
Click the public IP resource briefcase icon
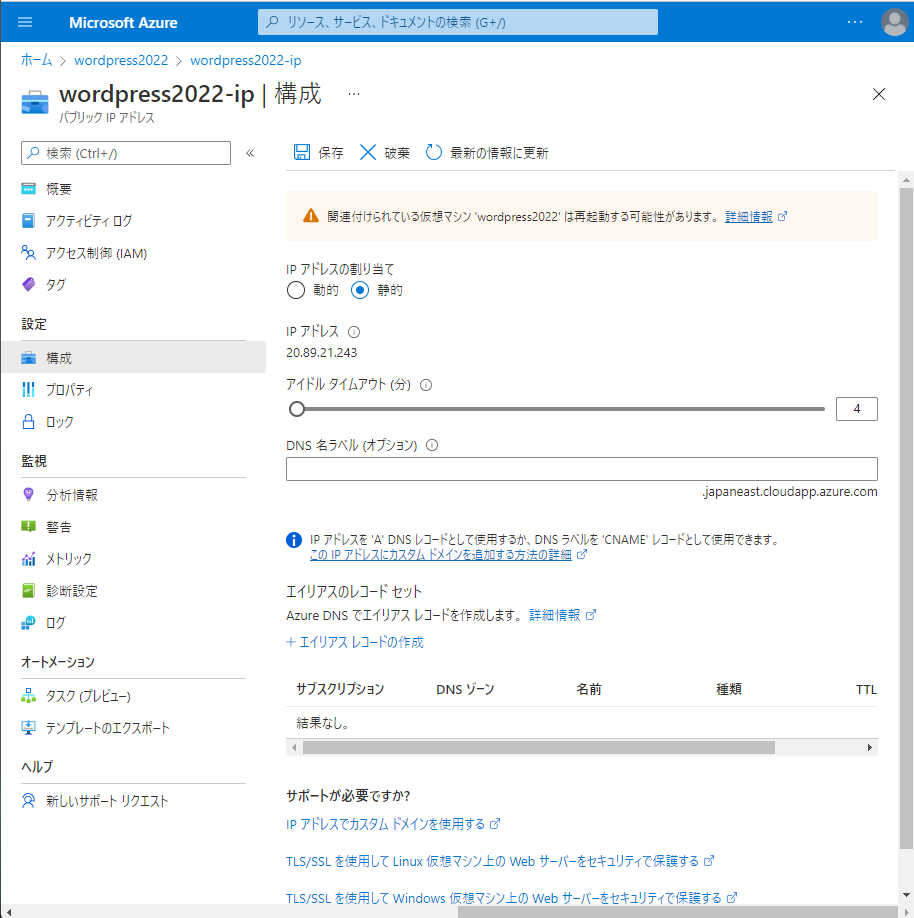[35, 102]
